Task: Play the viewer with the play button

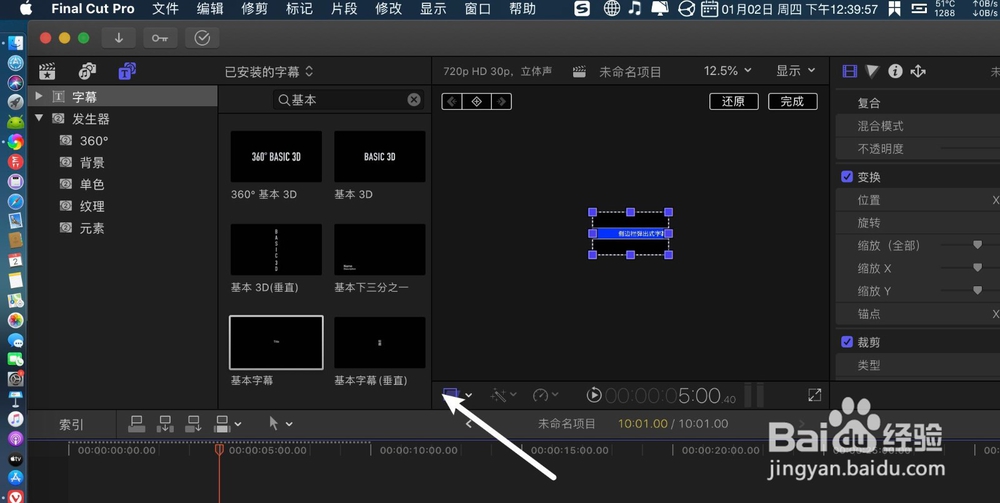Action: (594, 395)
